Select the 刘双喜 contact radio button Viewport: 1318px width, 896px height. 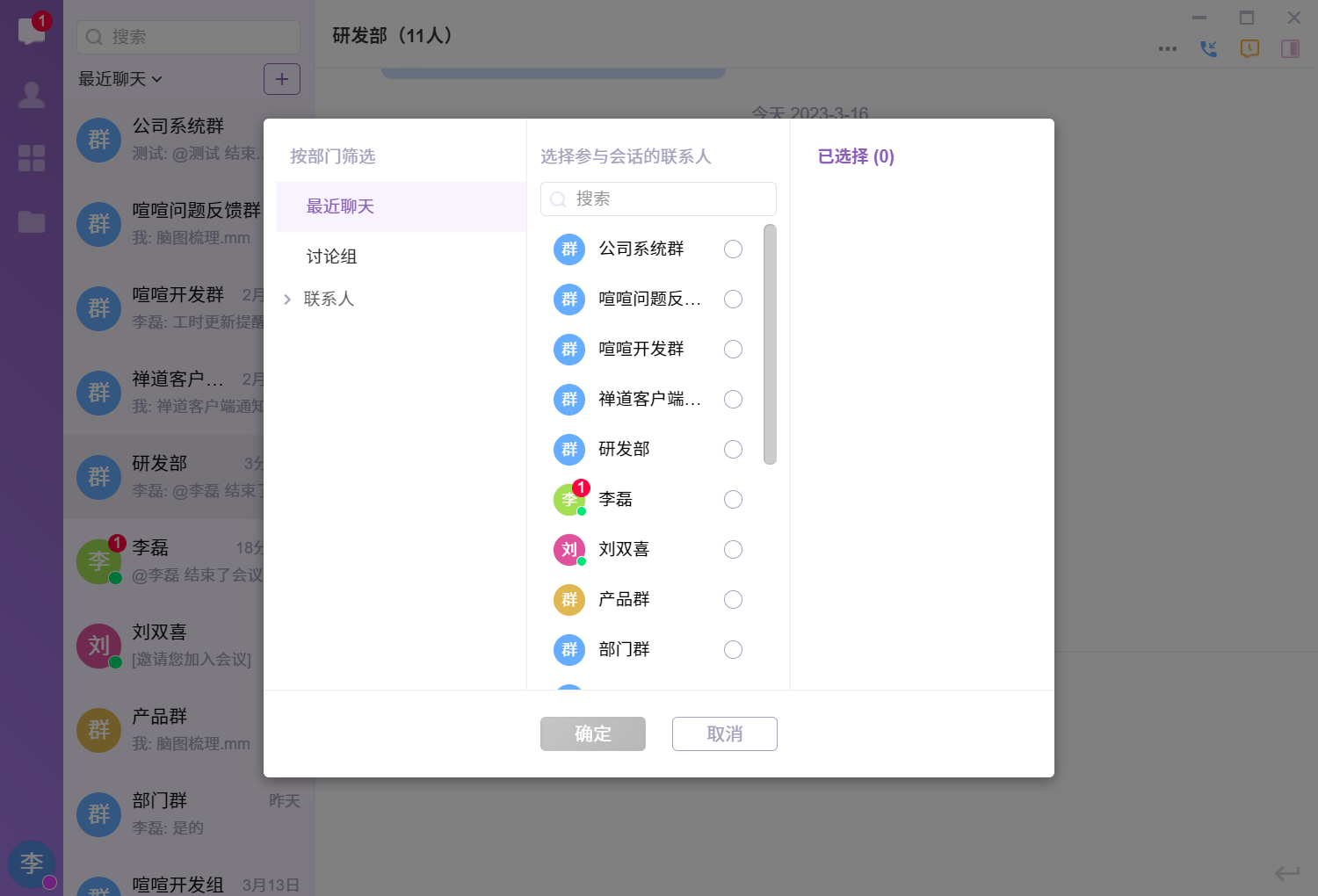click(733, 550)
